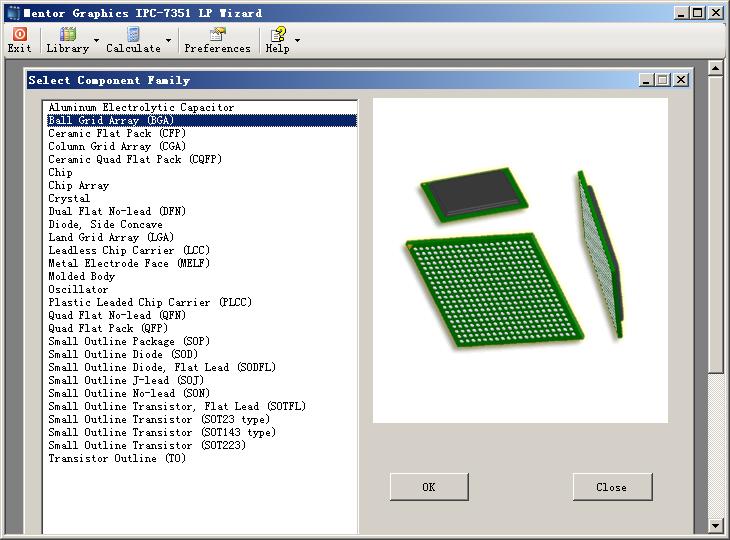730x540 pixels.
Task: Click the Help toolbar icon
Action: point(277,40)
